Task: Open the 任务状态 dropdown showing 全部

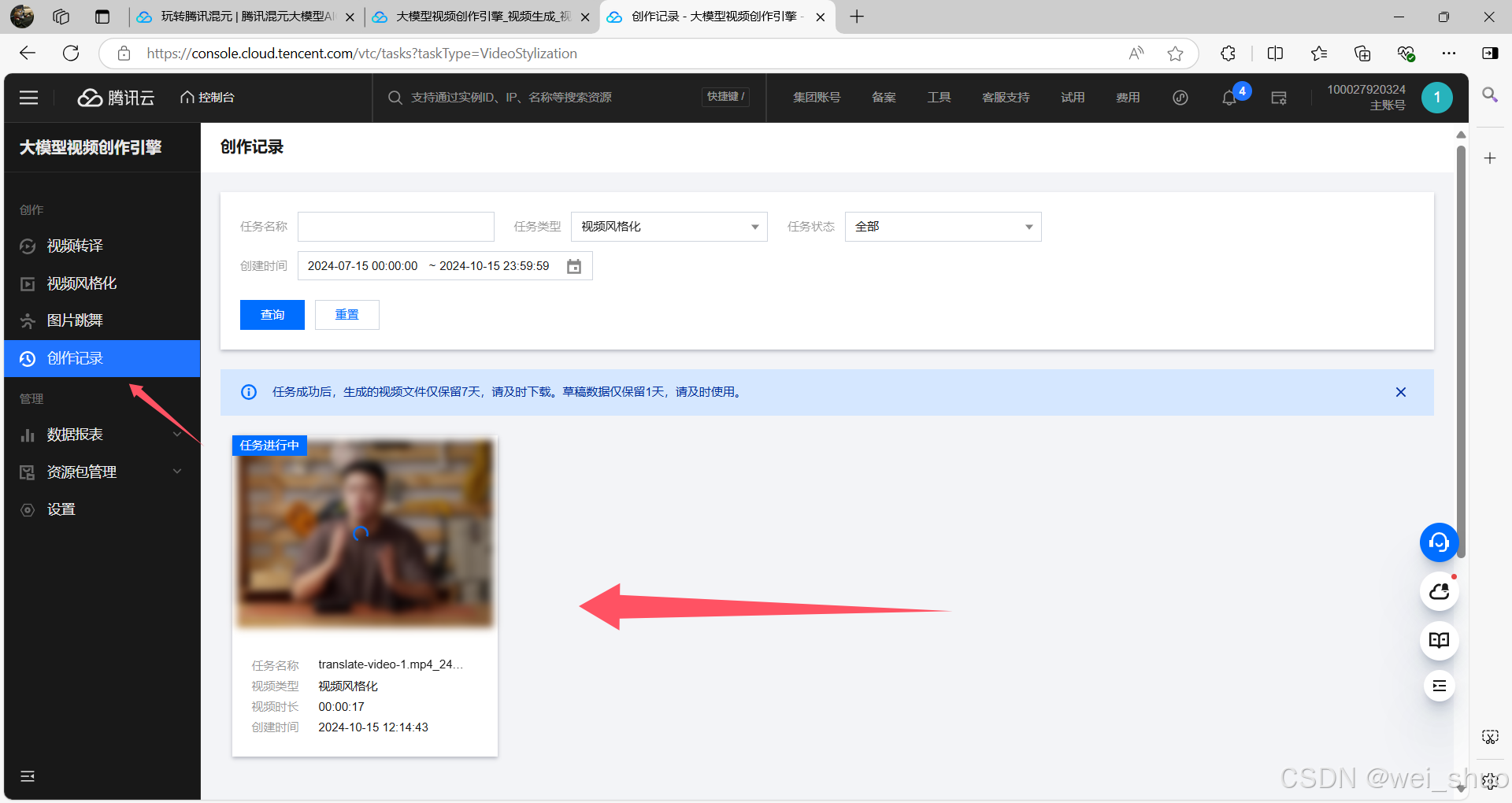Action: click(943, 227)
